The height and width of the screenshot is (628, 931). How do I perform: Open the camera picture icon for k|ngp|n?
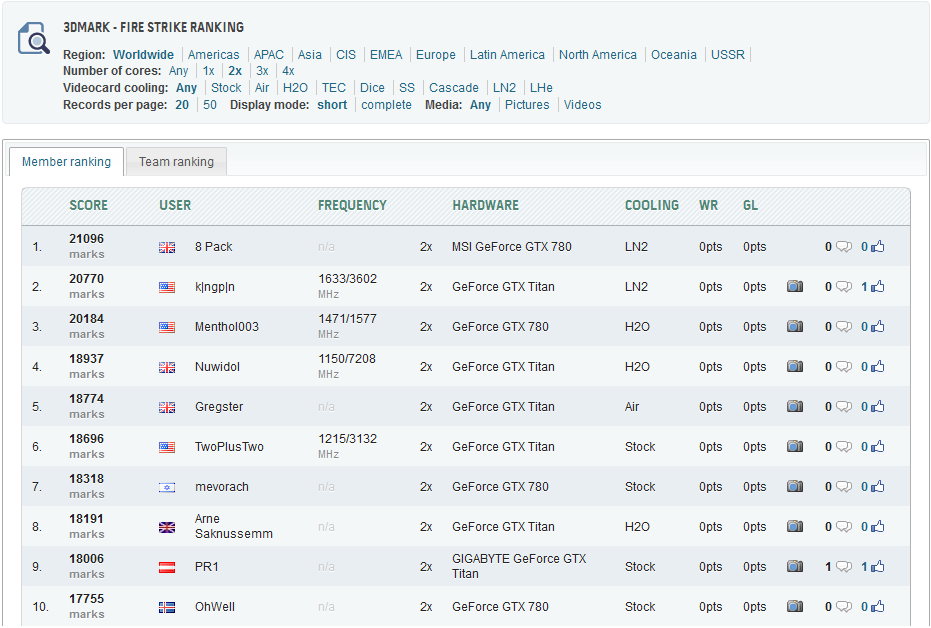click(795, 287)
